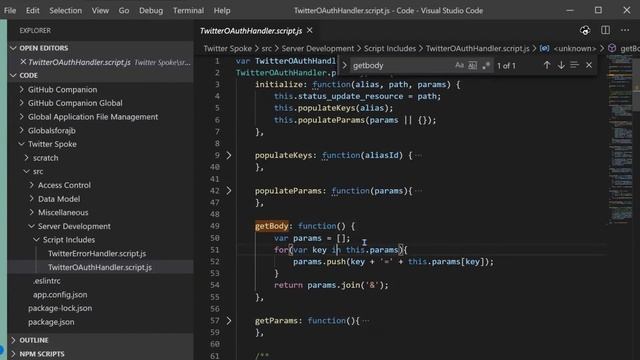This screenshot has width=640, height=360.
Task: Toggle Use Regular Expression in find widget
Action: (x=486, y=65)
